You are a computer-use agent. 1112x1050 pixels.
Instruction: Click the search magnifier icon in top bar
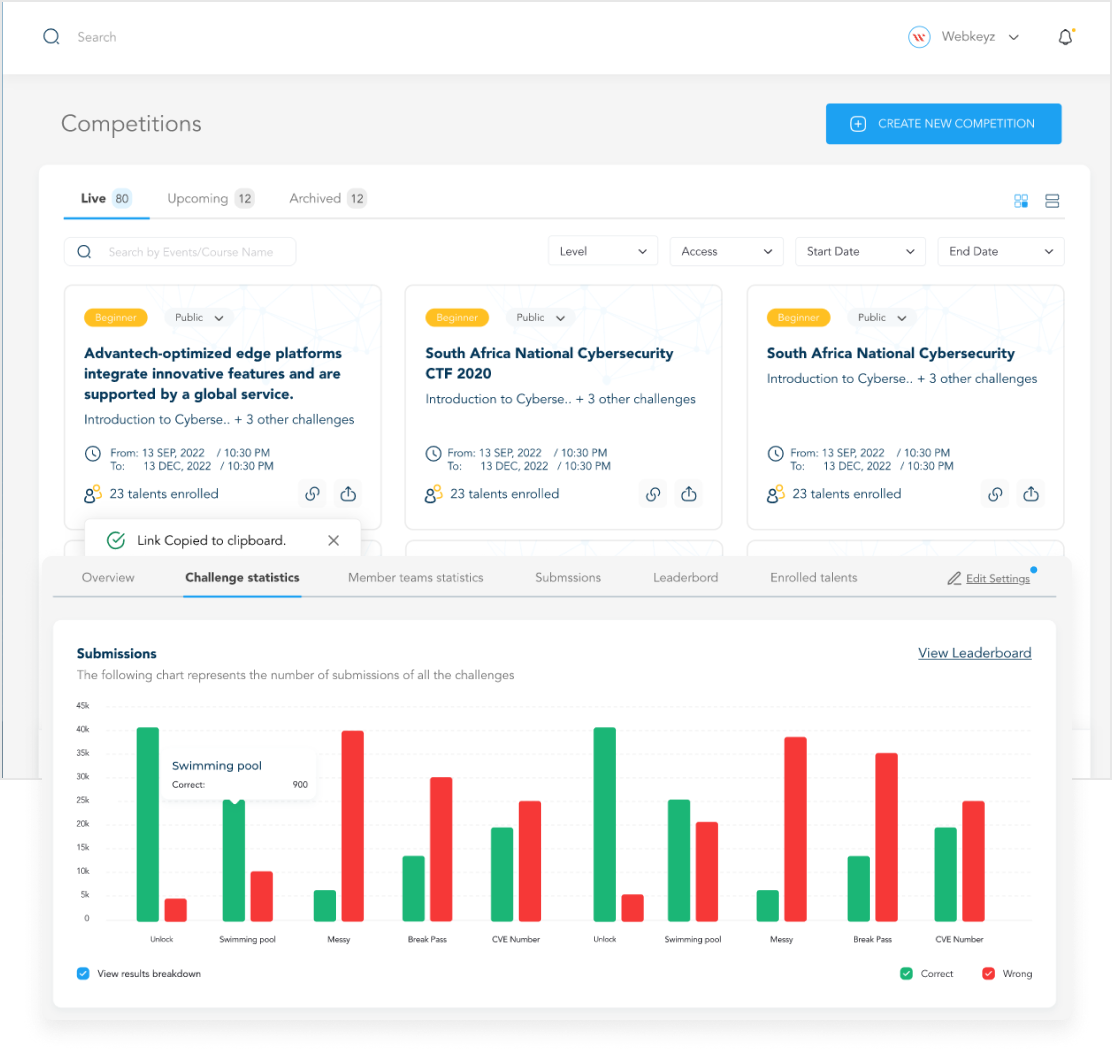(51, 37)
